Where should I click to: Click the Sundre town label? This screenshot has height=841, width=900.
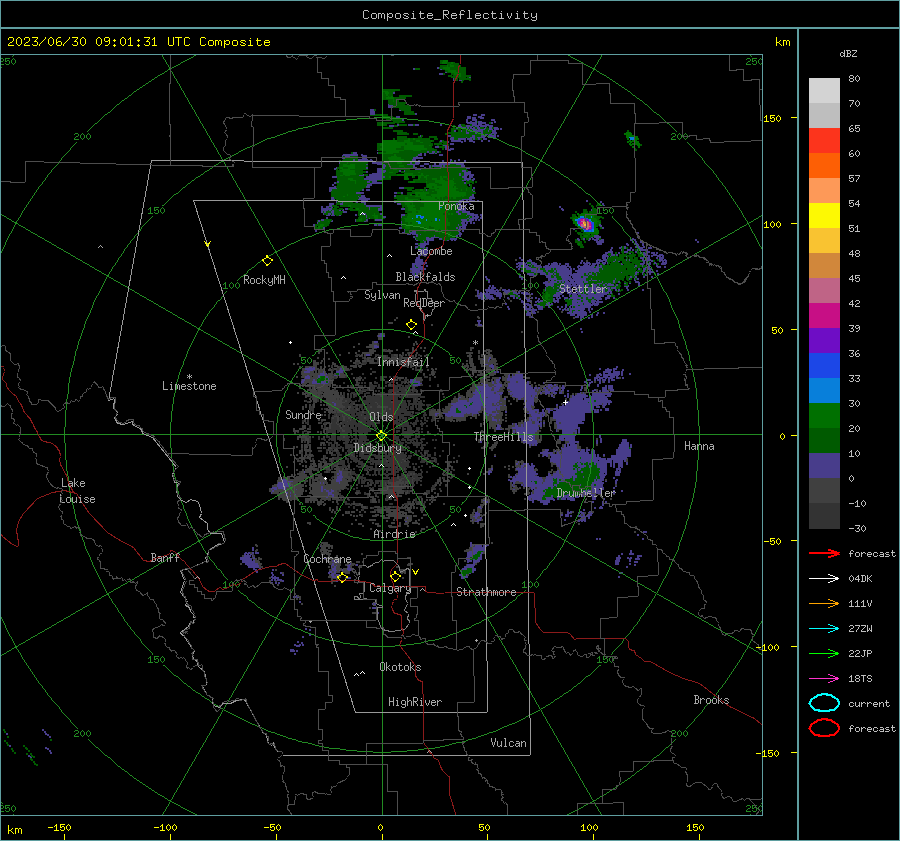pyautogui.click(x=304, y=414)
